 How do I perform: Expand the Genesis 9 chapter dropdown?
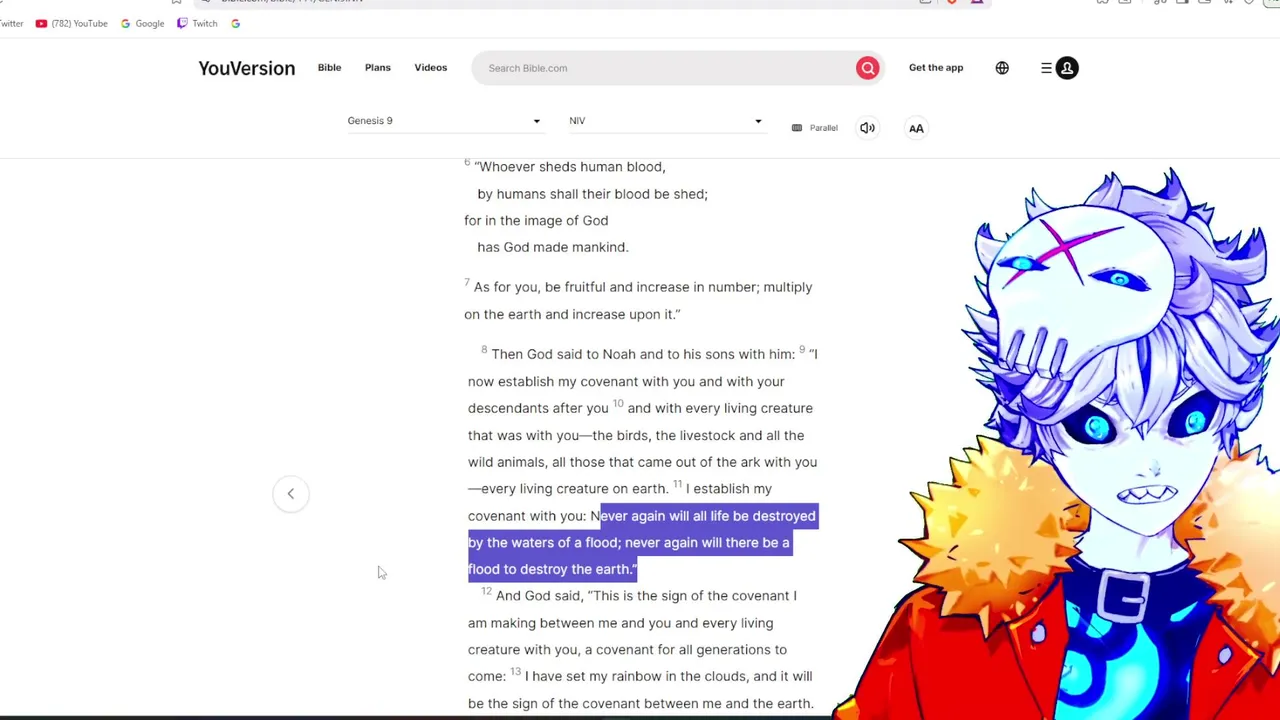444,121
